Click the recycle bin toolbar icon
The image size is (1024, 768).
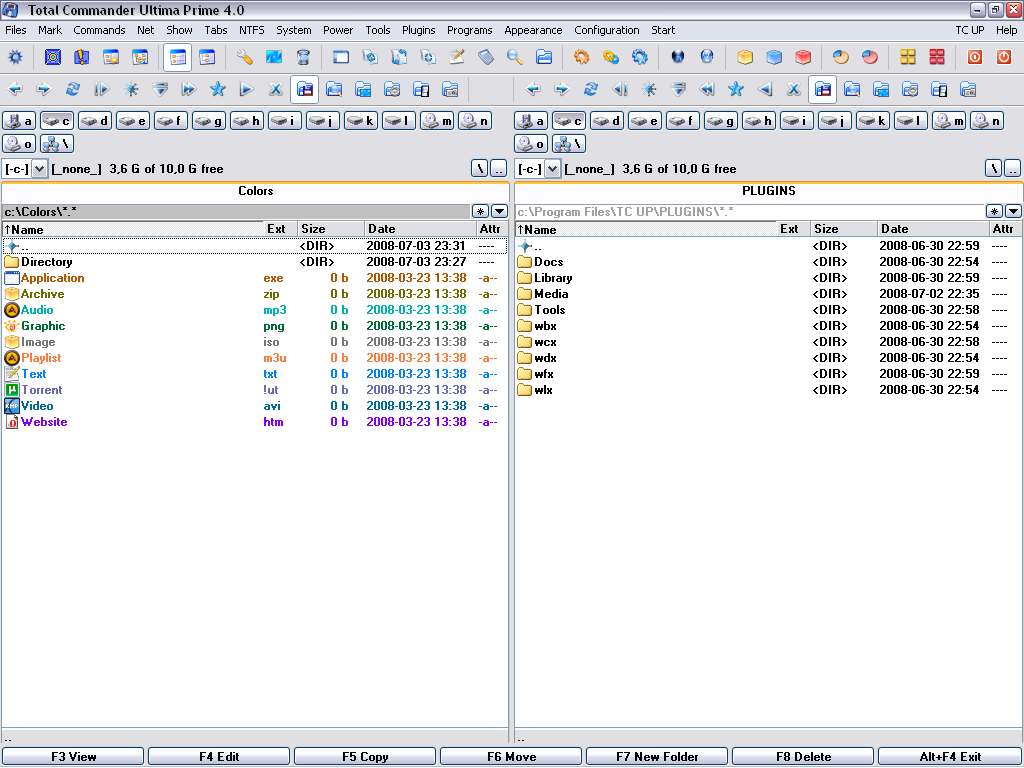coord(303,57)
